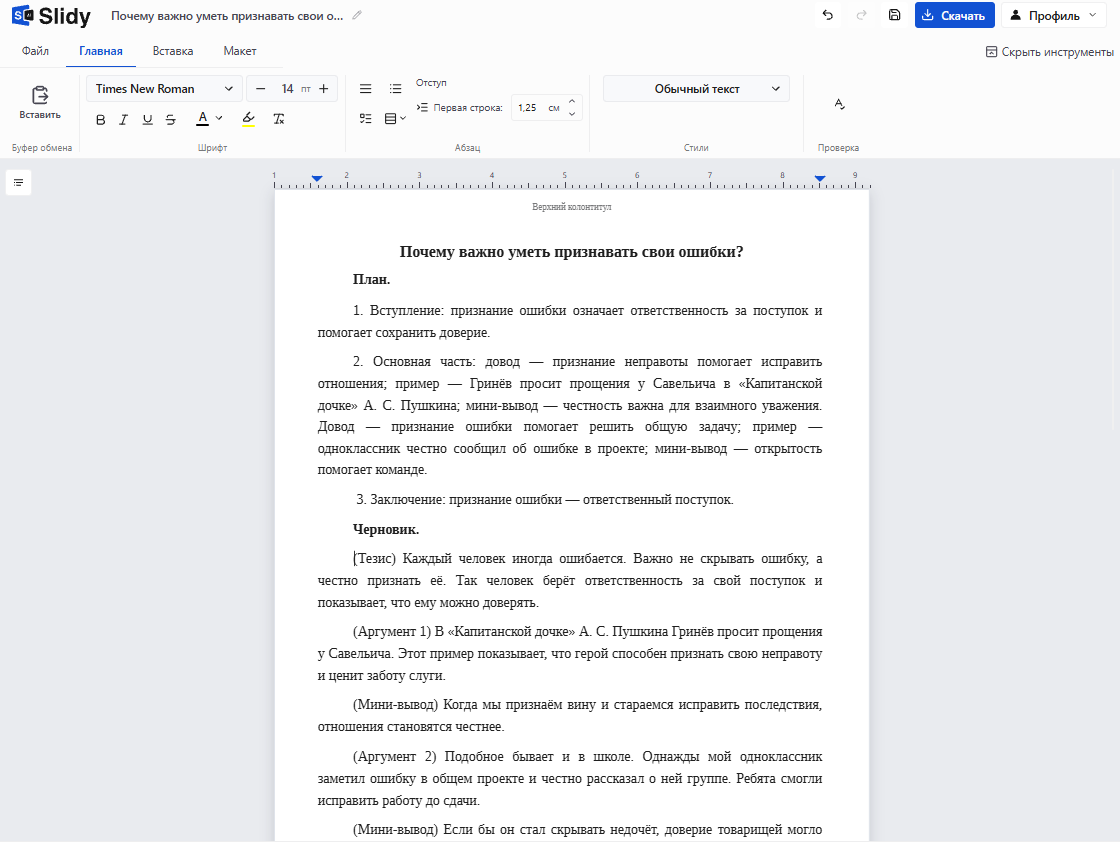Open the Профиль dropdown

1054,16
